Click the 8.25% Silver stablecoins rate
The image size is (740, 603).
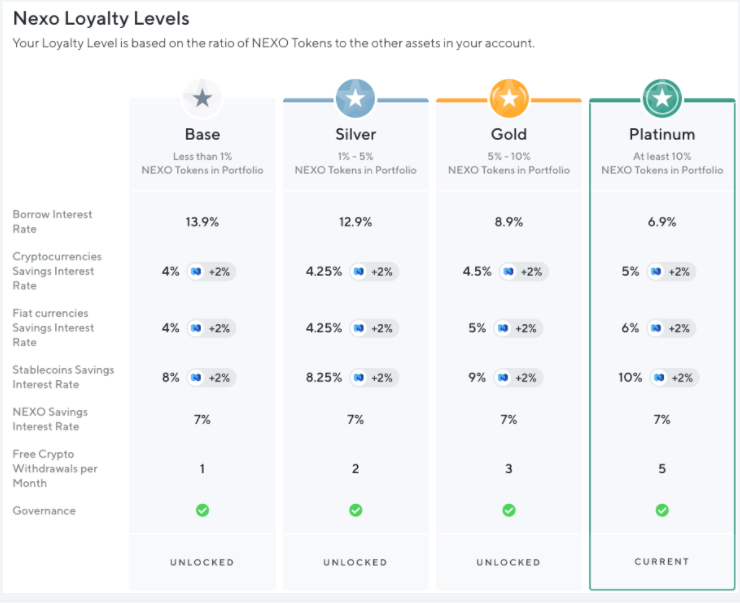[324, 377]
